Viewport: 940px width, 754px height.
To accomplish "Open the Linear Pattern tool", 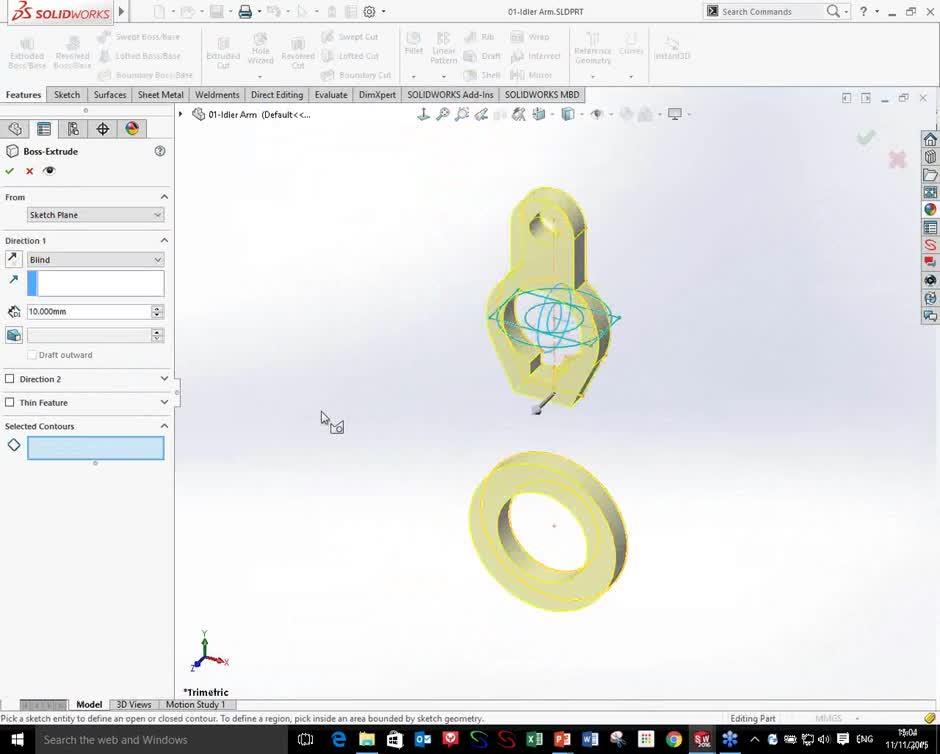I will tap(443, 50).
